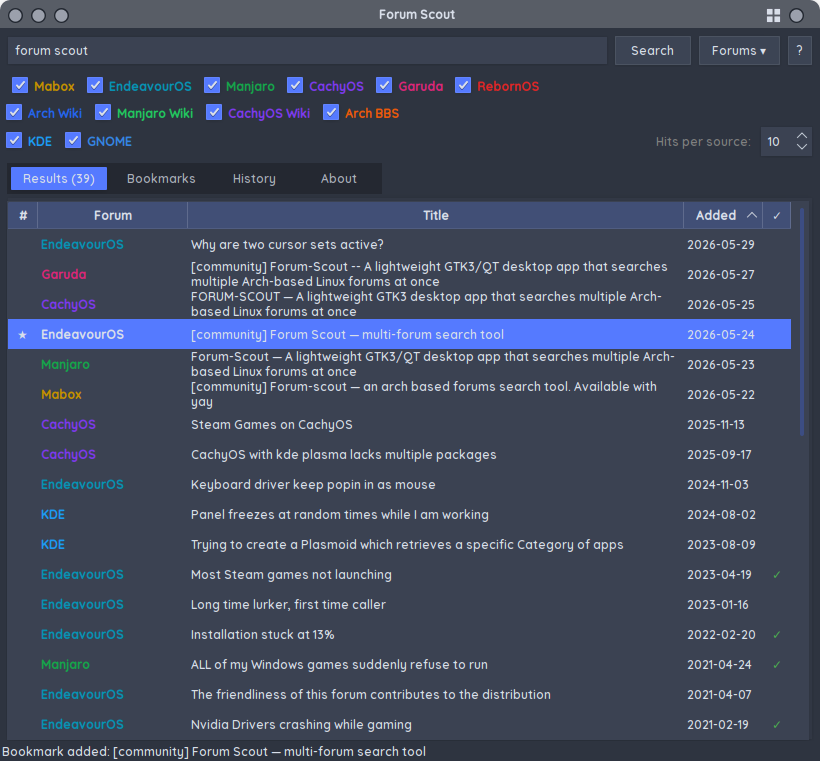This screenshot has height=761, width=820.
Task: Click the highlighted '[community] Forum Scout' row title
Action: point(347,335)
